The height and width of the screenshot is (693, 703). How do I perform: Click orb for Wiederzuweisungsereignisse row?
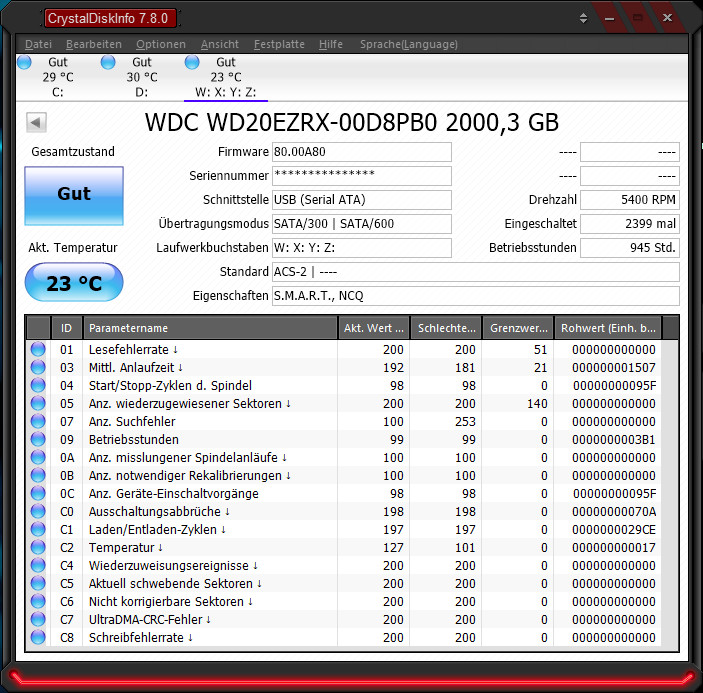38,565
